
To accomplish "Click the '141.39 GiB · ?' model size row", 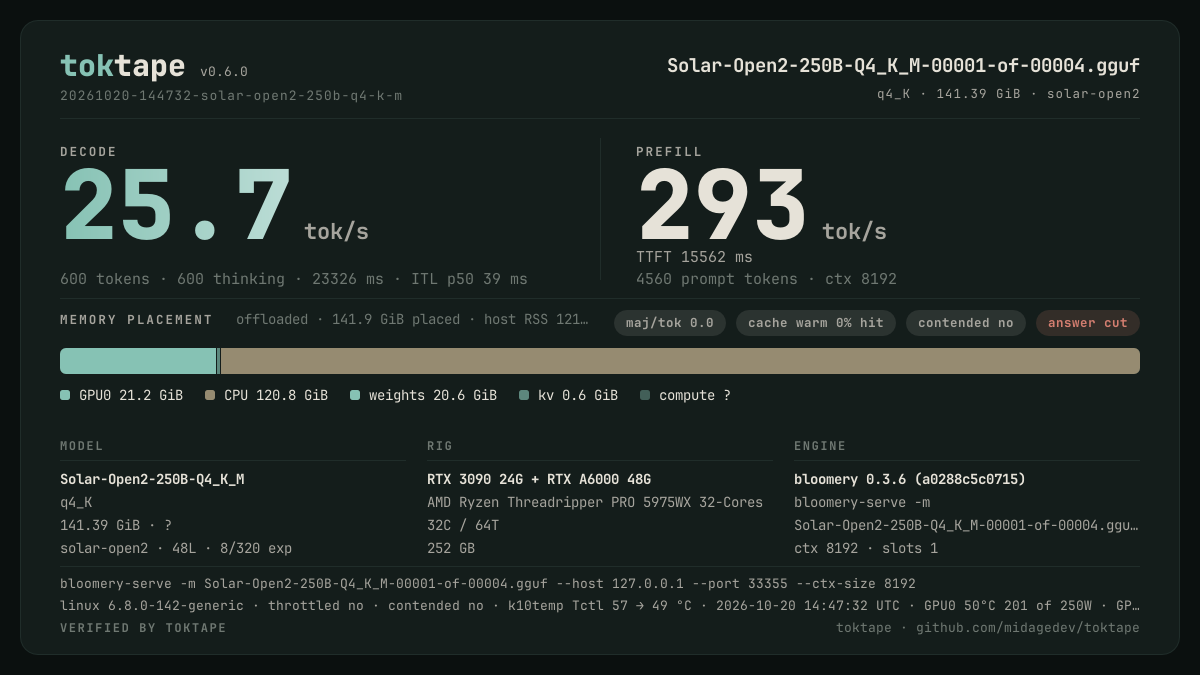I will point(116,525).
